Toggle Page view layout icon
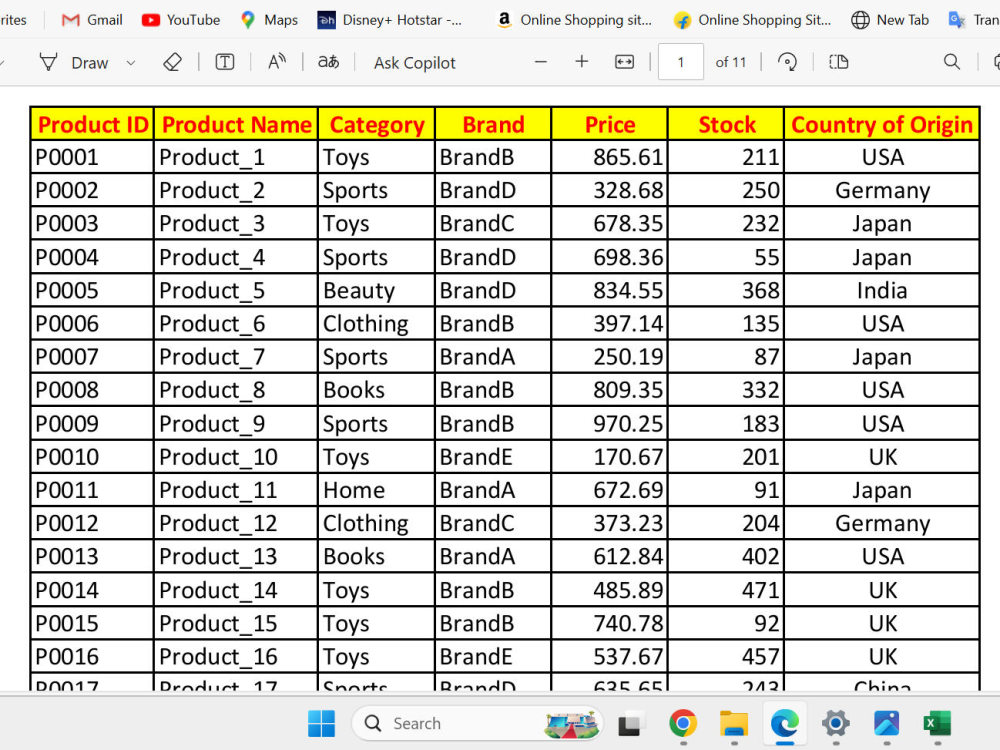The image size is (1000, 750). click(838, 62)
